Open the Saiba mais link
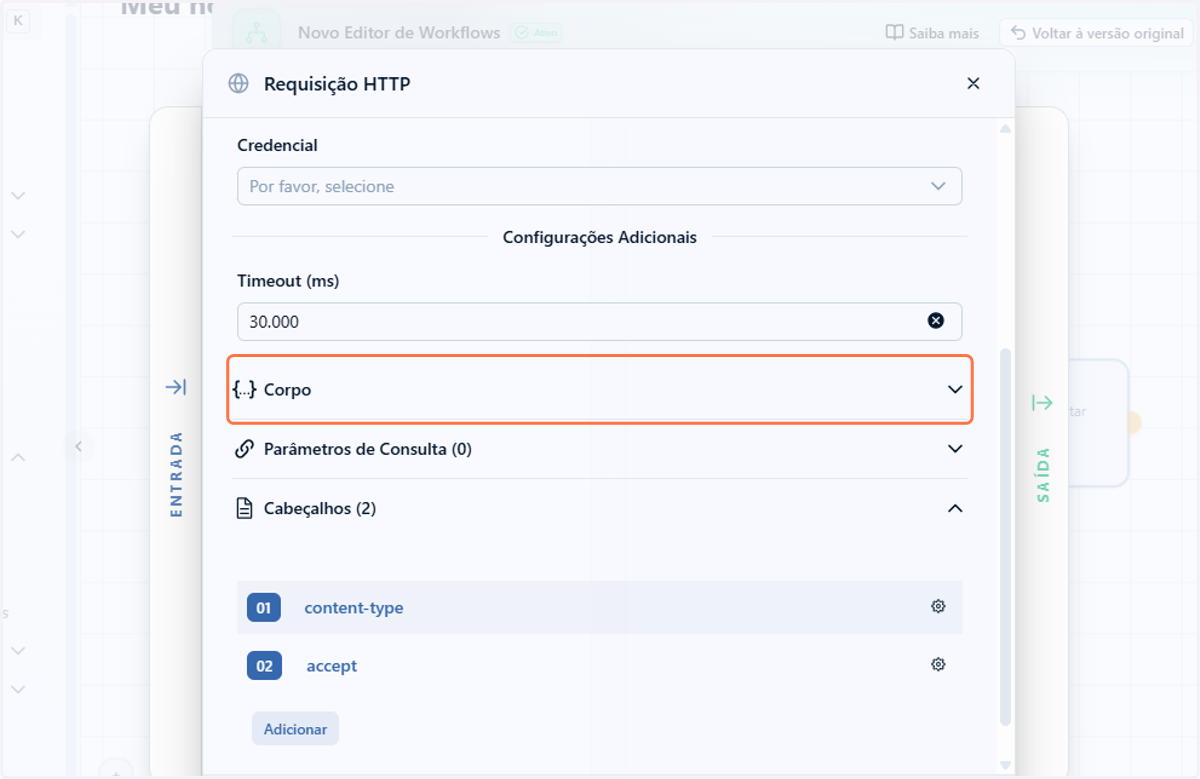This screenshot has width=1200, height=779. [932, 33]
